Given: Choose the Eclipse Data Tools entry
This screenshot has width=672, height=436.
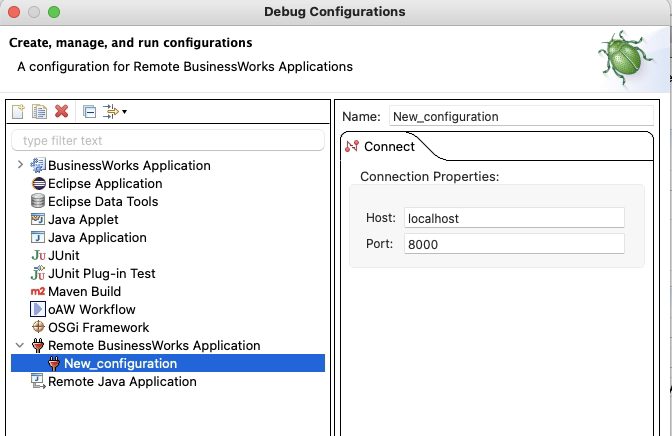Looking at the screenshot, I should point(103,201).
